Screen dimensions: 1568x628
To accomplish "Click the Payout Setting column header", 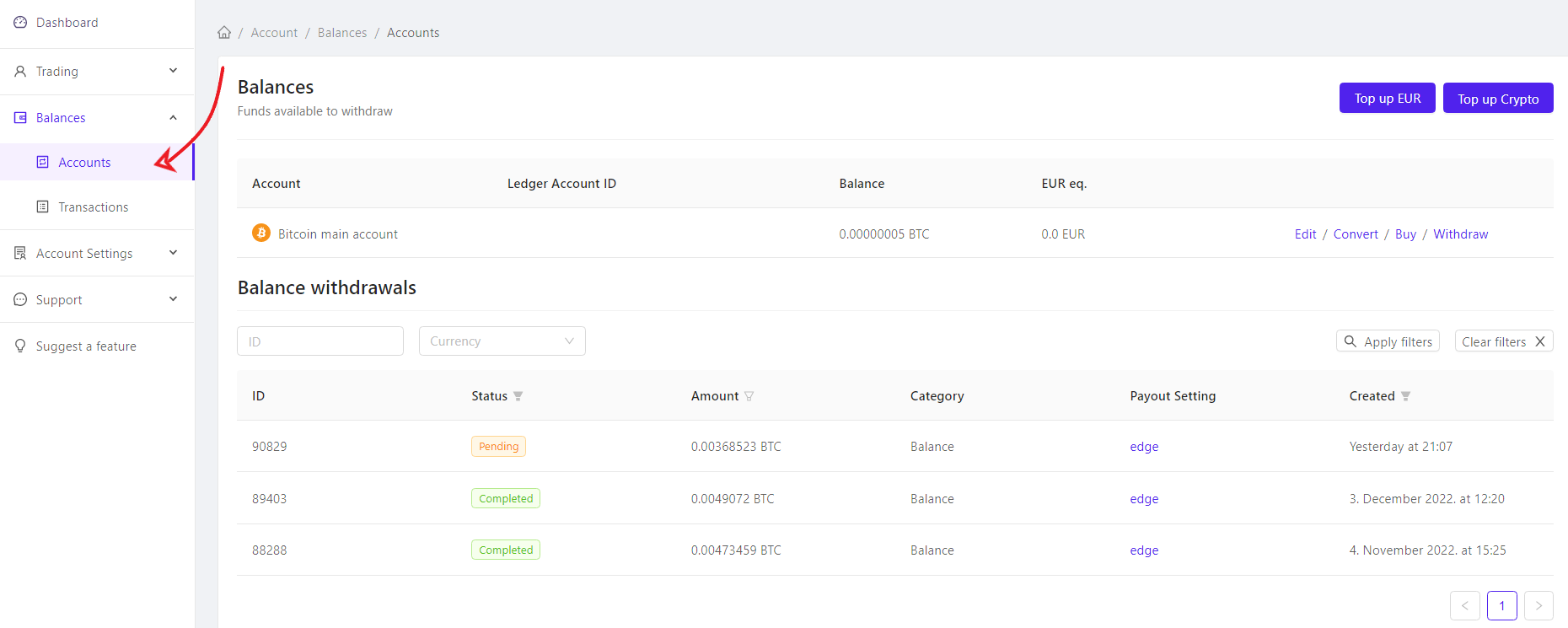I will coord(1173,396).
